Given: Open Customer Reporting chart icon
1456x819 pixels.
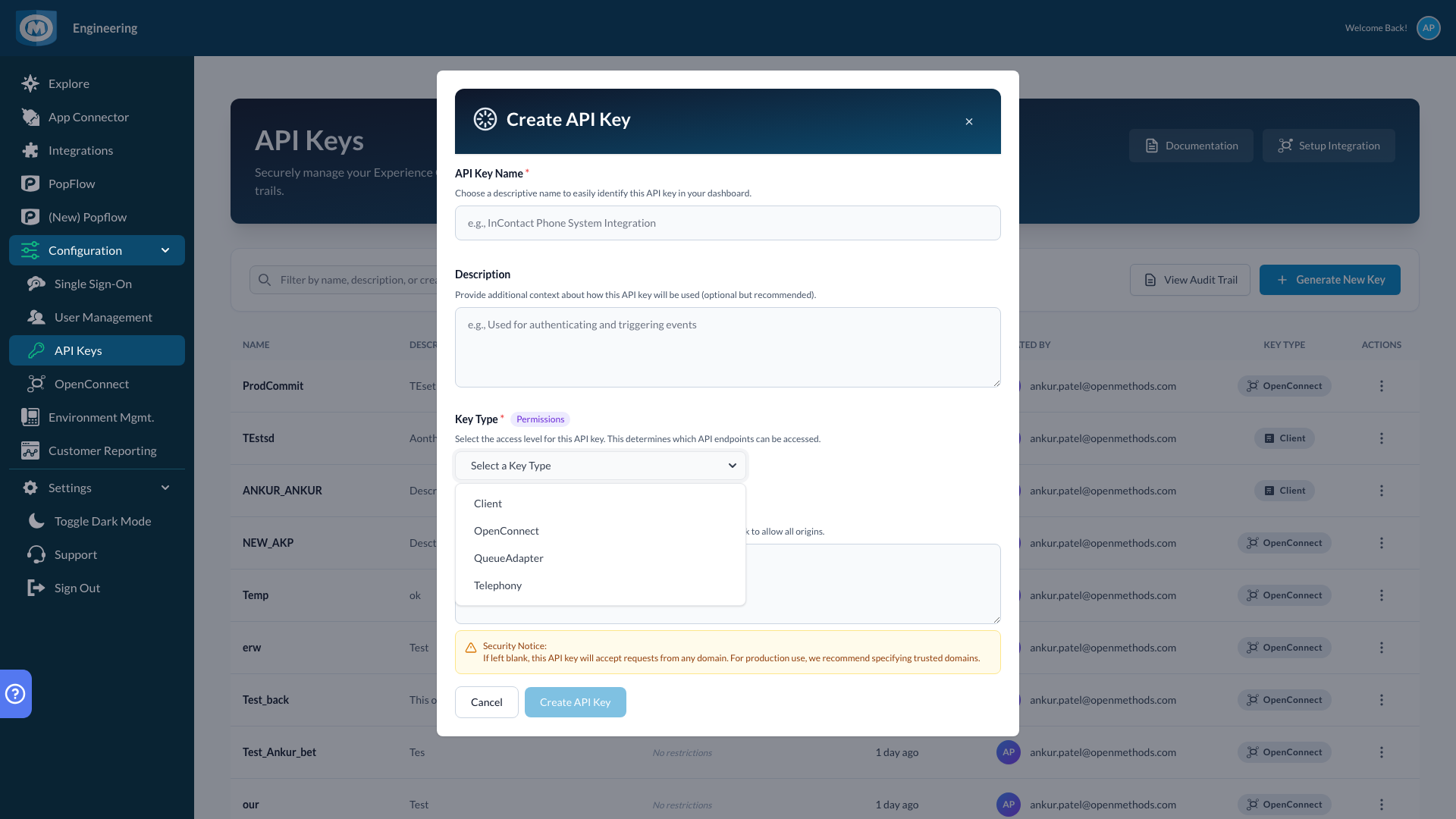Looking at the screenshot, I should coord(30,450).
